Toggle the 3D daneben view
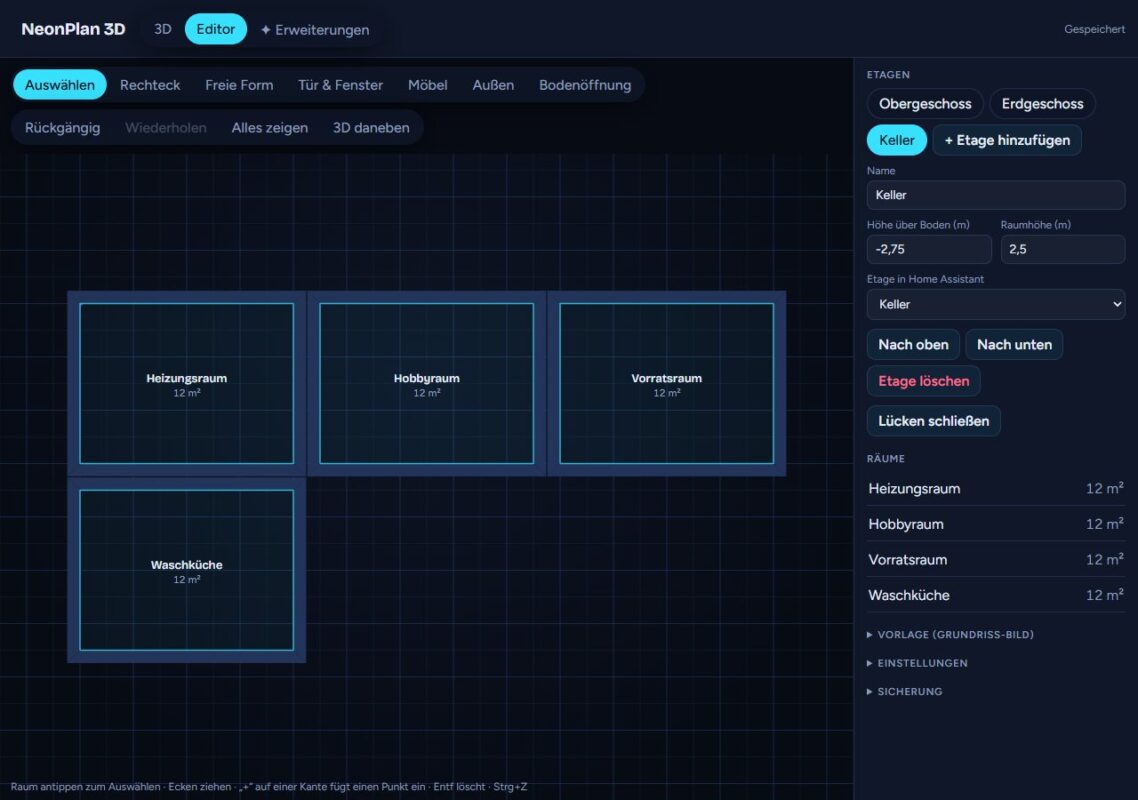 point(371,128)
